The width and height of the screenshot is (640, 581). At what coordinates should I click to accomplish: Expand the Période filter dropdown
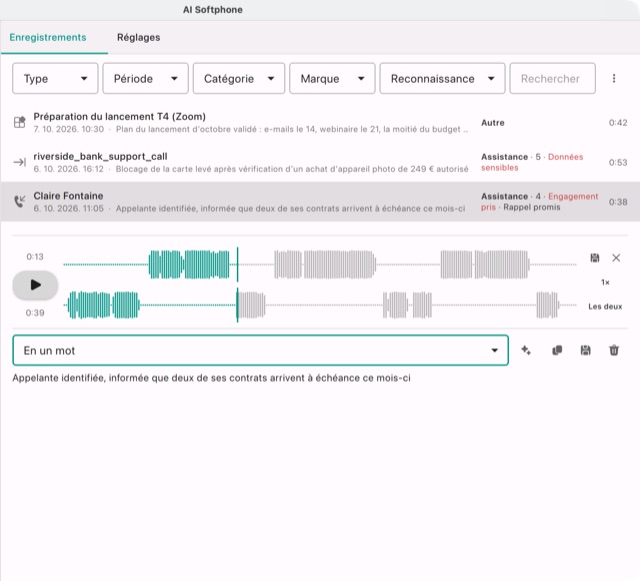[145, 78]
